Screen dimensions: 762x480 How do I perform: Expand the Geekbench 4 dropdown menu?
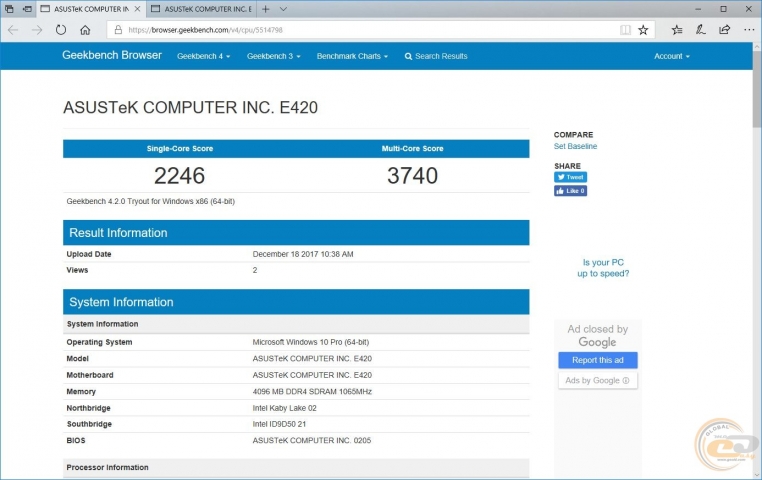point(203,56)
